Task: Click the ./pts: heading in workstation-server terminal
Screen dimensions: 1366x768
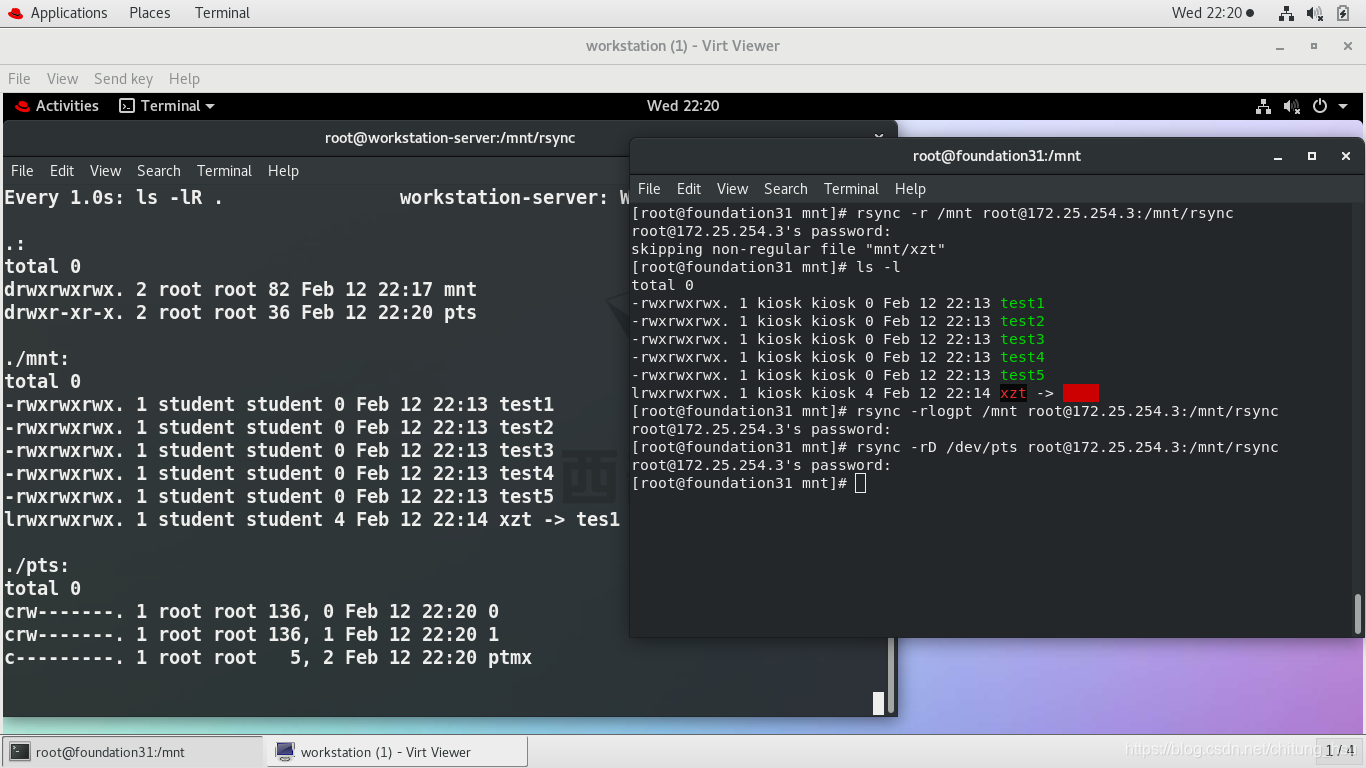Action: point(37,566)
